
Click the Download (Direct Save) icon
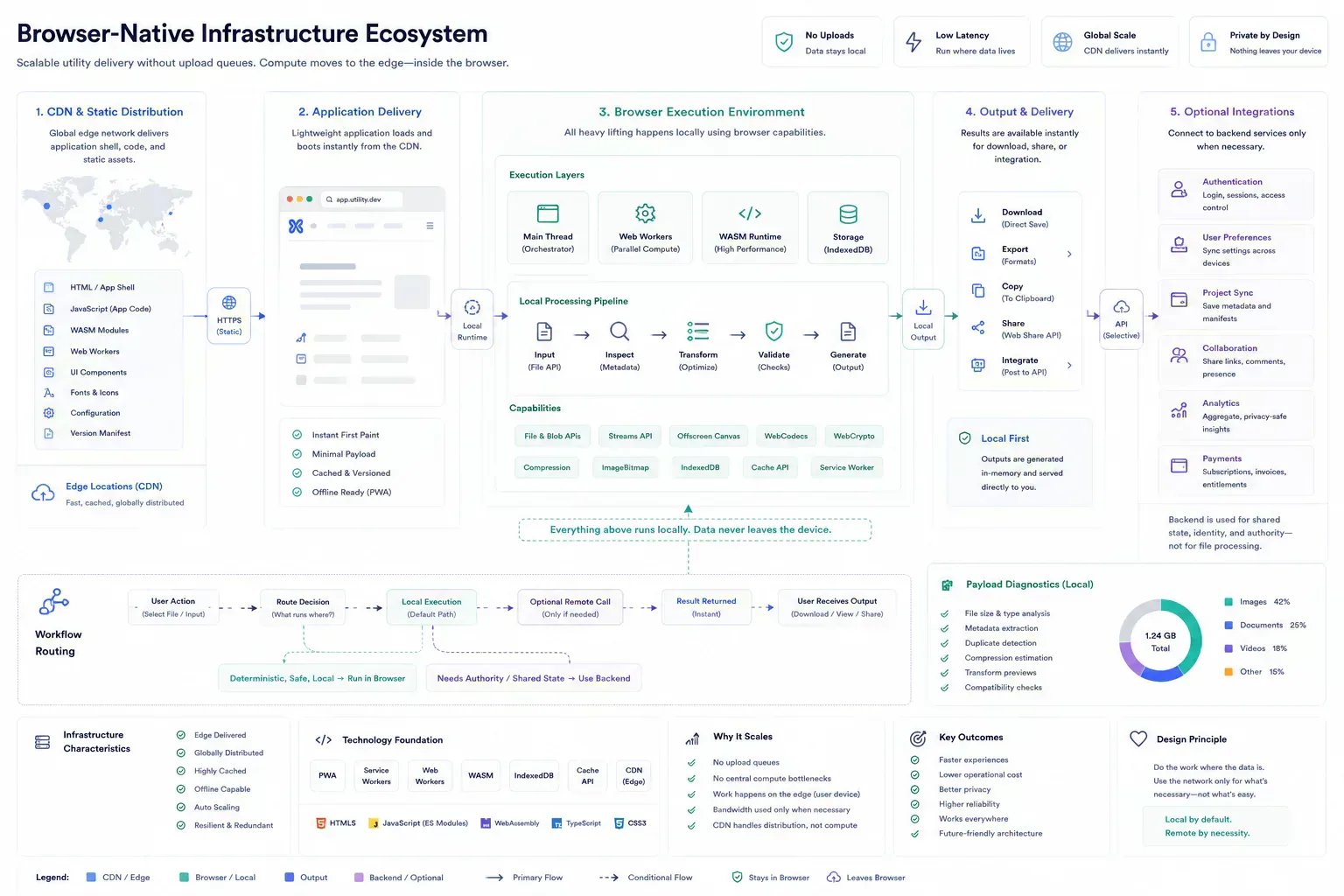point(978,216)
